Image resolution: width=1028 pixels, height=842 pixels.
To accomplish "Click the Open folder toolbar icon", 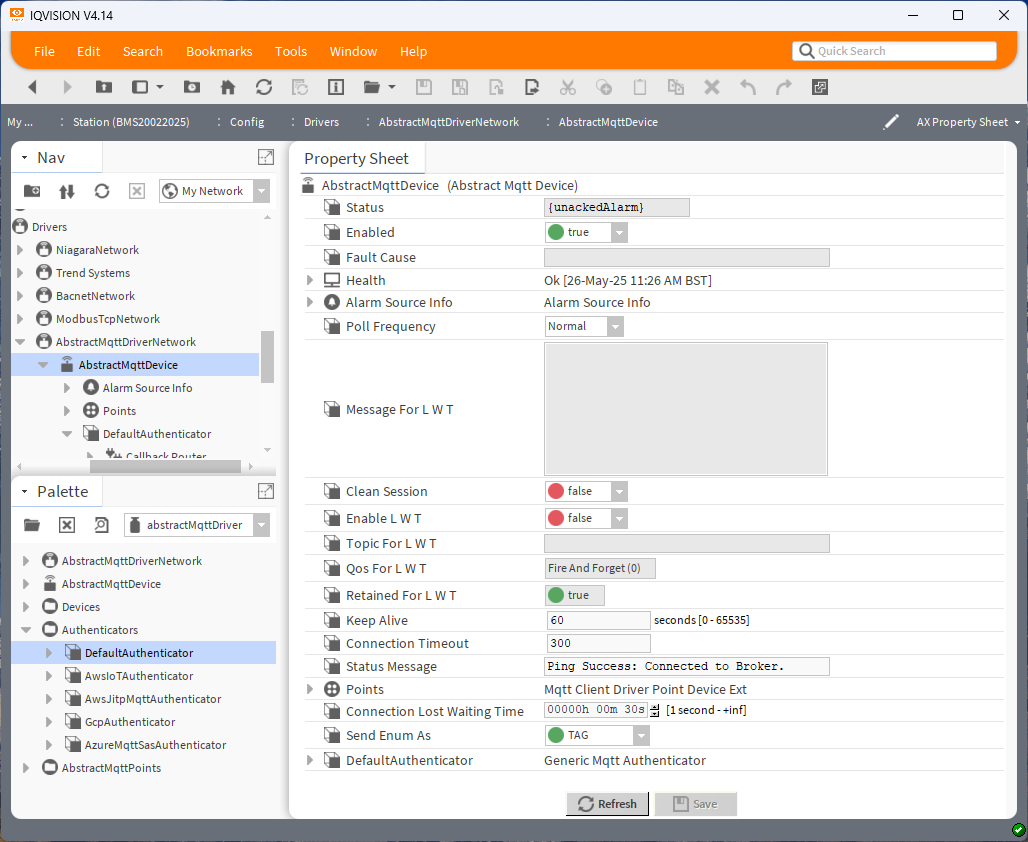I will (372, 87).
